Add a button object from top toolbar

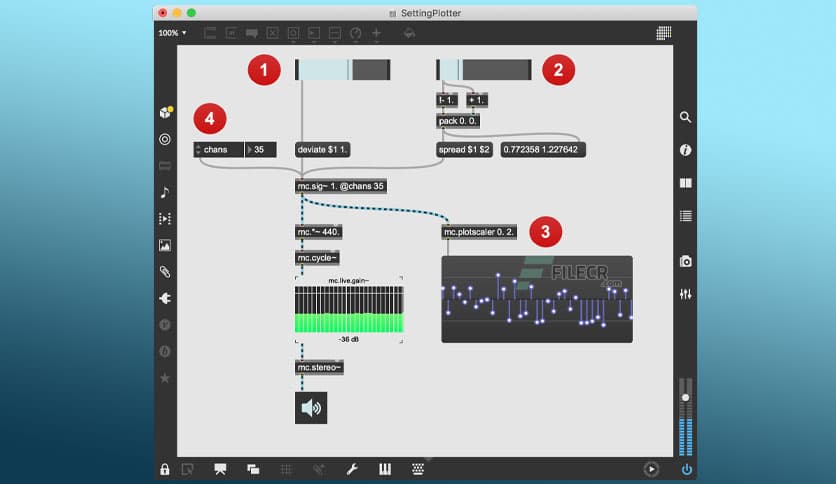click(x=293, y=33)
